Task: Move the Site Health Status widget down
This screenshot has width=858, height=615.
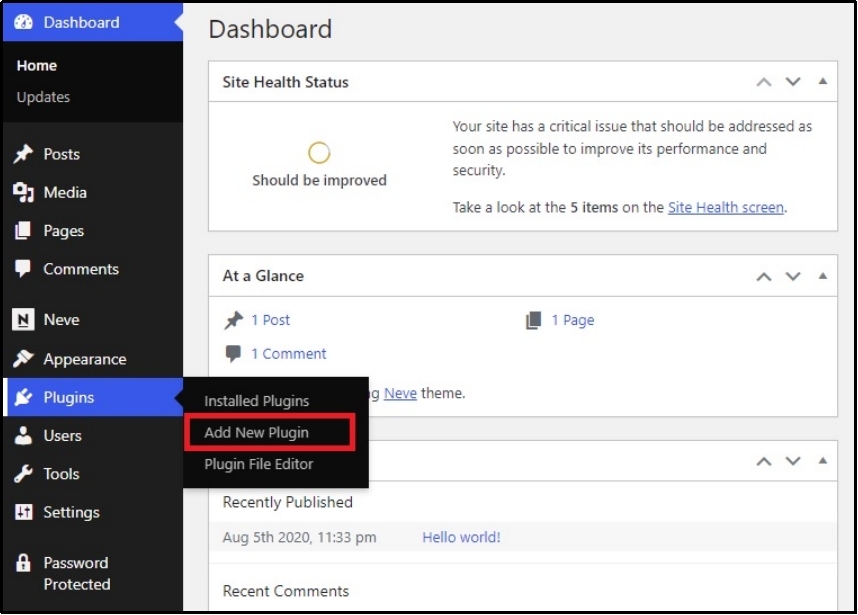Action: click(x=794, y=82)
